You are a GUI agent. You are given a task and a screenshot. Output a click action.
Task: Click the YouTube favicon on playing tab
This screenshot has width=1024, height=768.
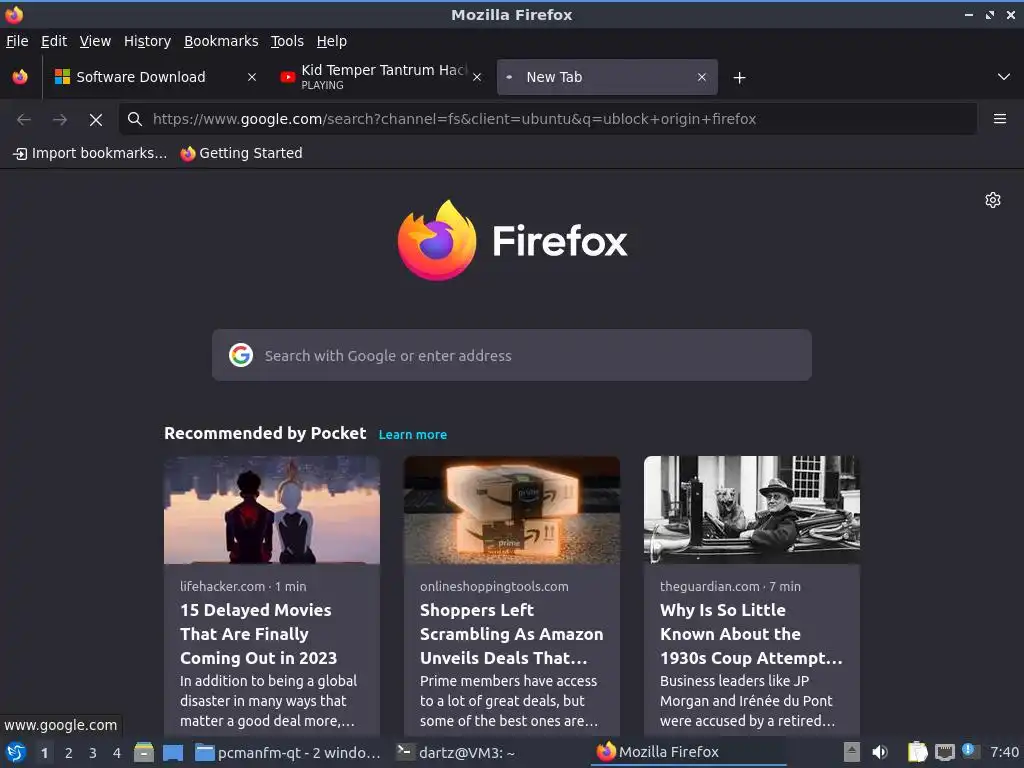287,77
